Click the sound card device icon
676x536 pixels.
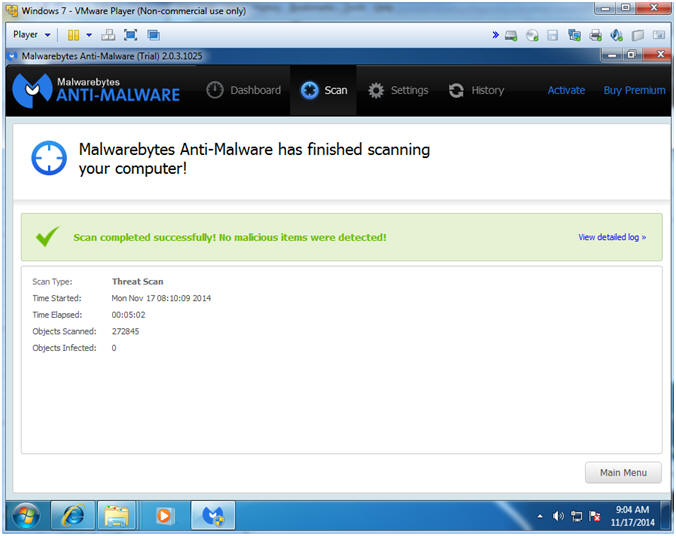tap(617, 35)
